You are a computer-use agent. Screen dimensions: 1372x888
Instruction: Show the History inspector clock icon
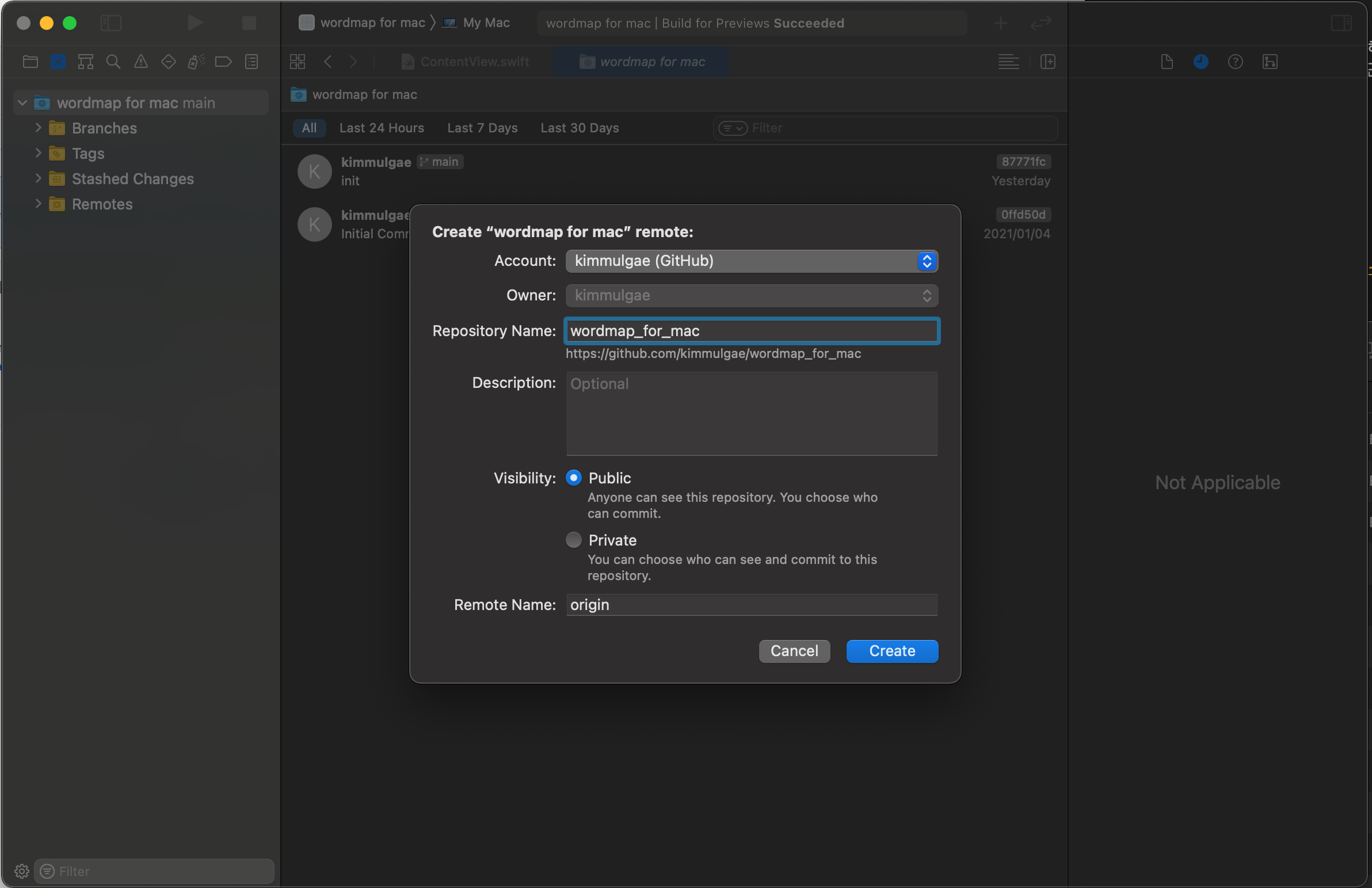[x=1201, y=62]
